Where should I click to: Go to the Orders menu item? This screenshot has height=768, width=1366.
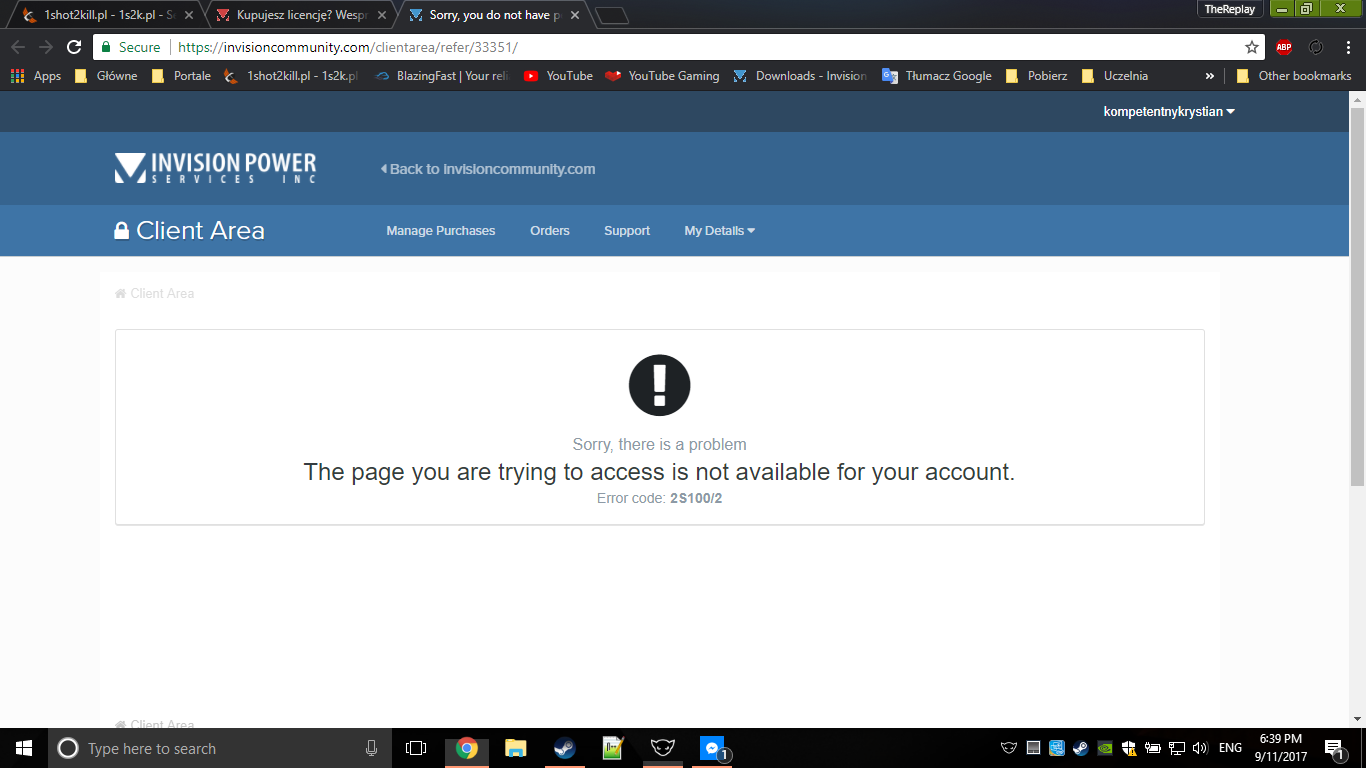click(x=549, y=231)
